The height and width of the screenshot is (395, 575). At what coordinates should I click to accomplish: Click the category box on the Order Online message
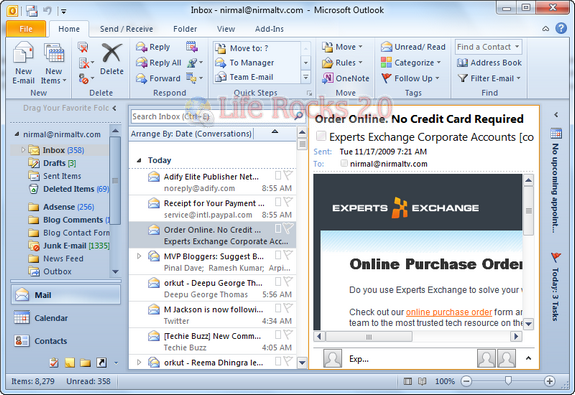pyautogui.click(x=278, y=228)
